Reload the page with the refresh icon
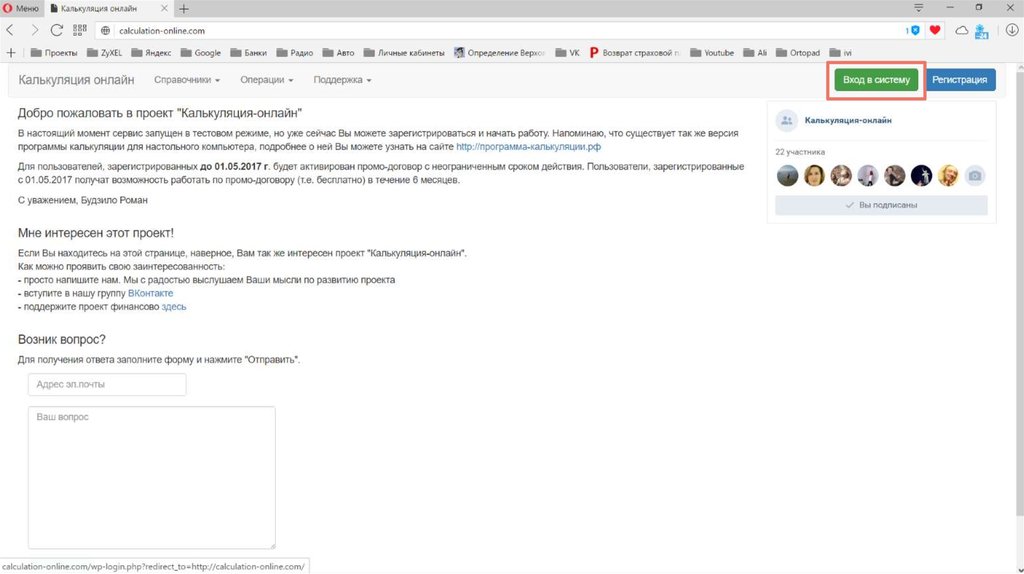The height and width of the screenshot is (574, 1024). (x=56, y=30)
